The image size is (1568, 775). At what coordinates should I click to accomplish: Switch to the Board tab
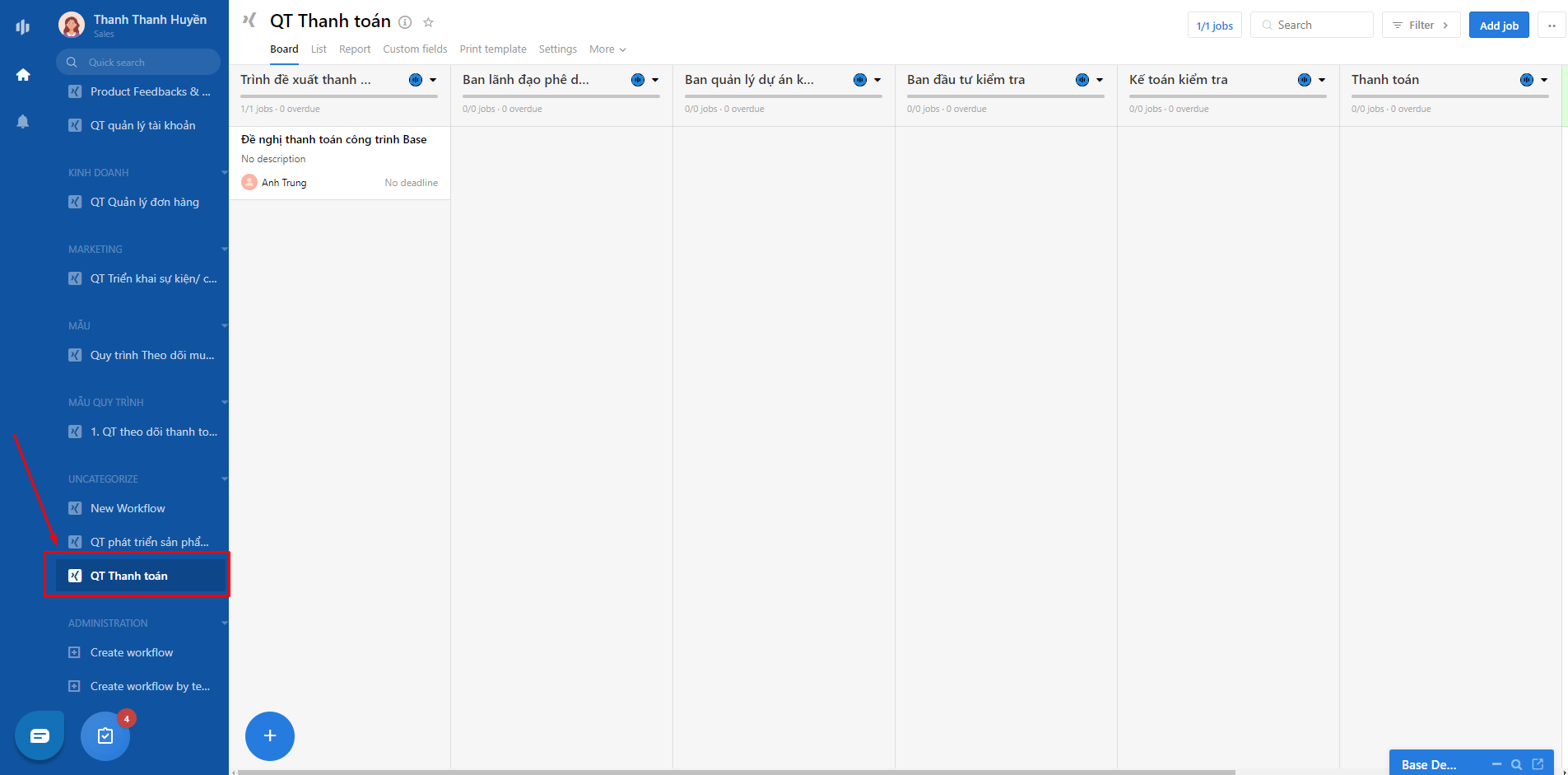(x=284, y=49)
